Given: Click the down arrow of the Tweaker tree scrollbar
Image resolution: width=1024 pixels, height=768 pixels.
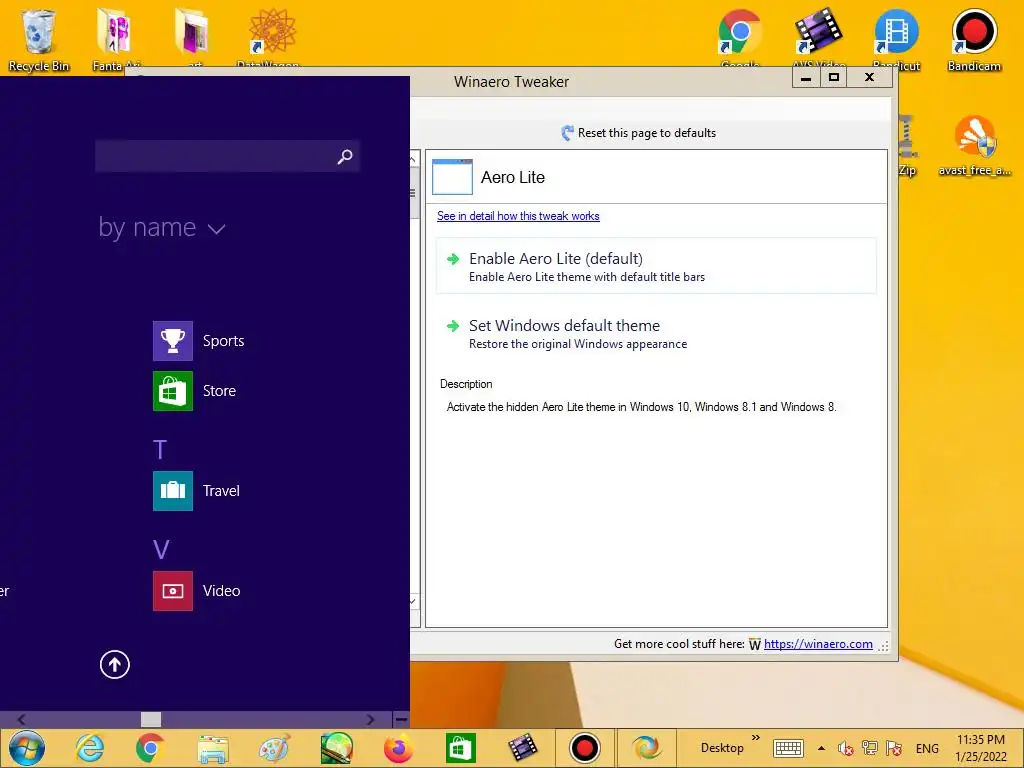Looking at the screenshot, I should tap(413, 601).
